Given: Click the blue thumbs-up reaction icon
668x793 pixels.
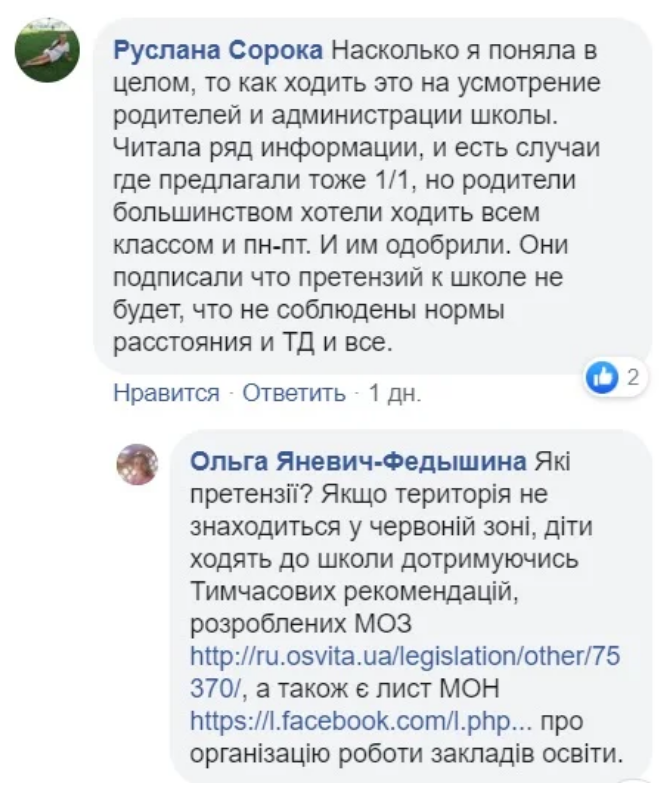Looking at the screenshot, I should 603,377.
